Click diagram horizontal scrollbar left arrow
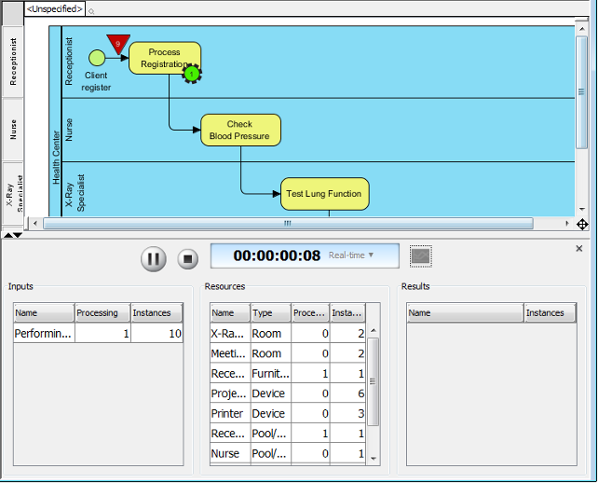This screenshot has width=598, height=483. click(35, 223)
